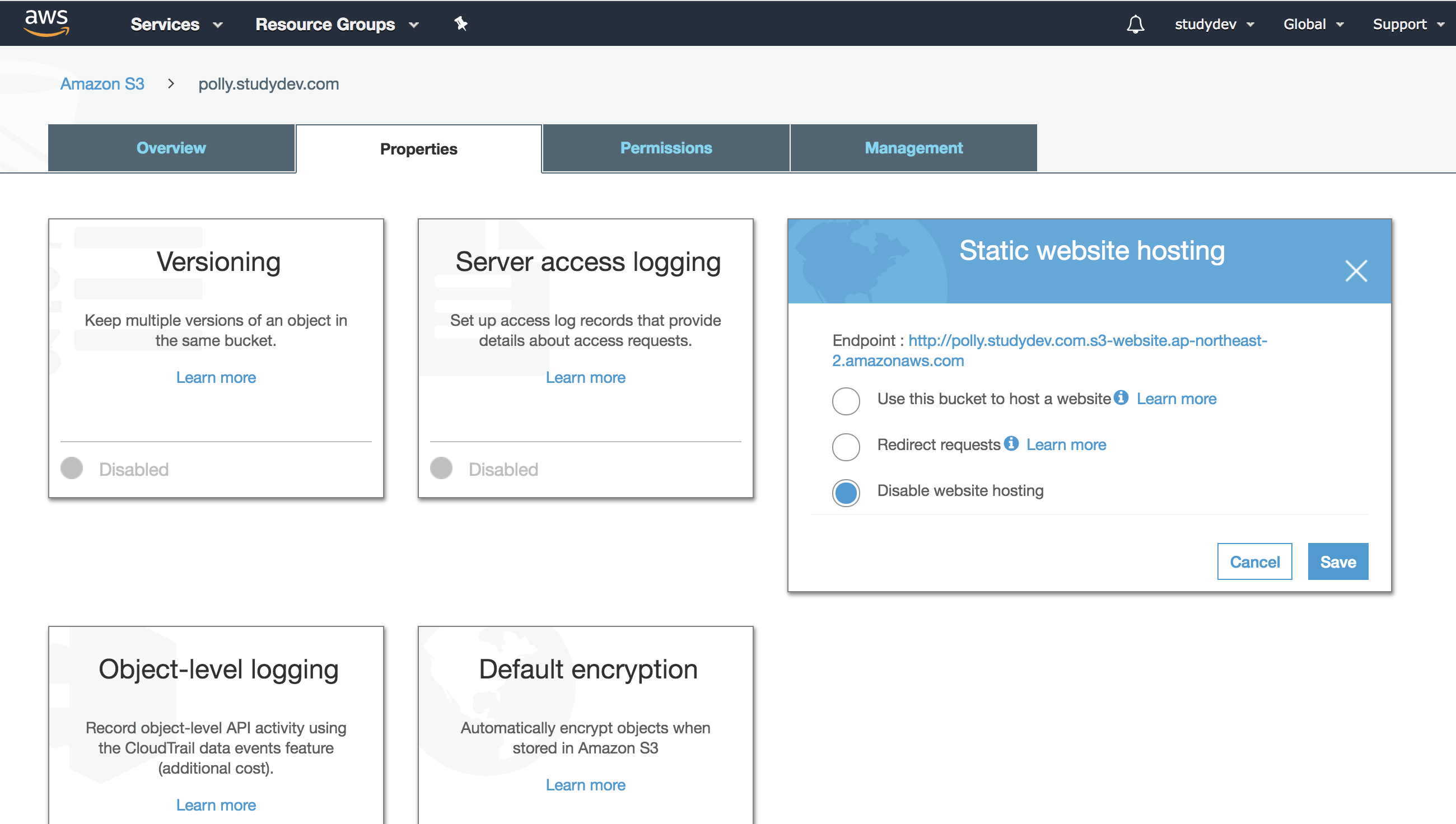Open the notifications bell
The image size is (1456, 824).
[1135, 24]
